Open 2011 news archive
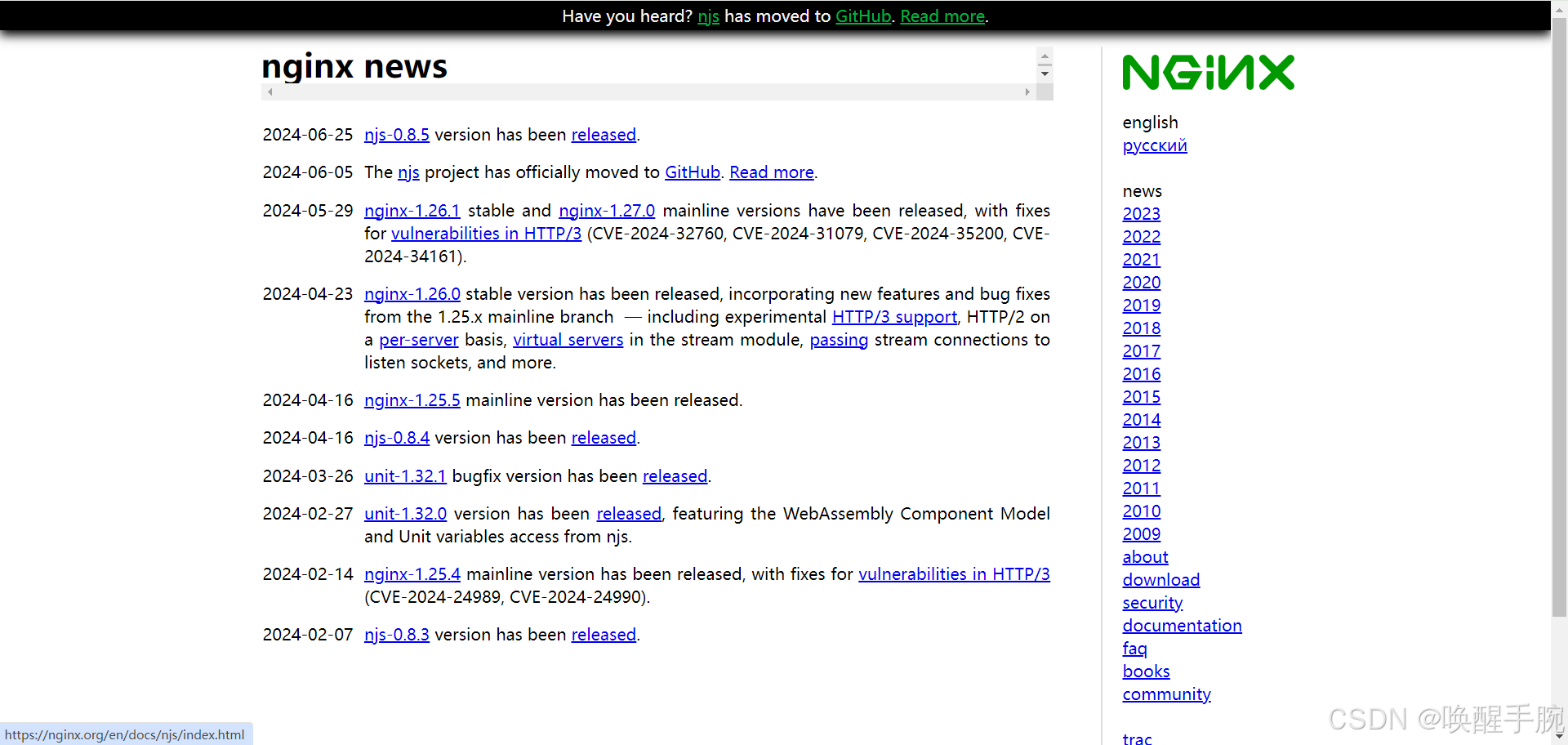 point(1142,488)
